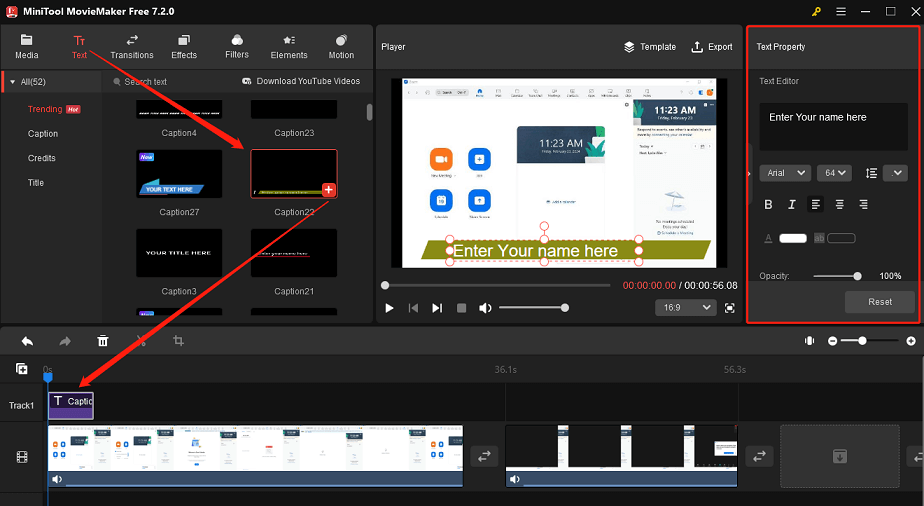The width and height of the screenshot is (924, 506).
Task: Toggle timeline auto snap icon
Action: (809, 341)
